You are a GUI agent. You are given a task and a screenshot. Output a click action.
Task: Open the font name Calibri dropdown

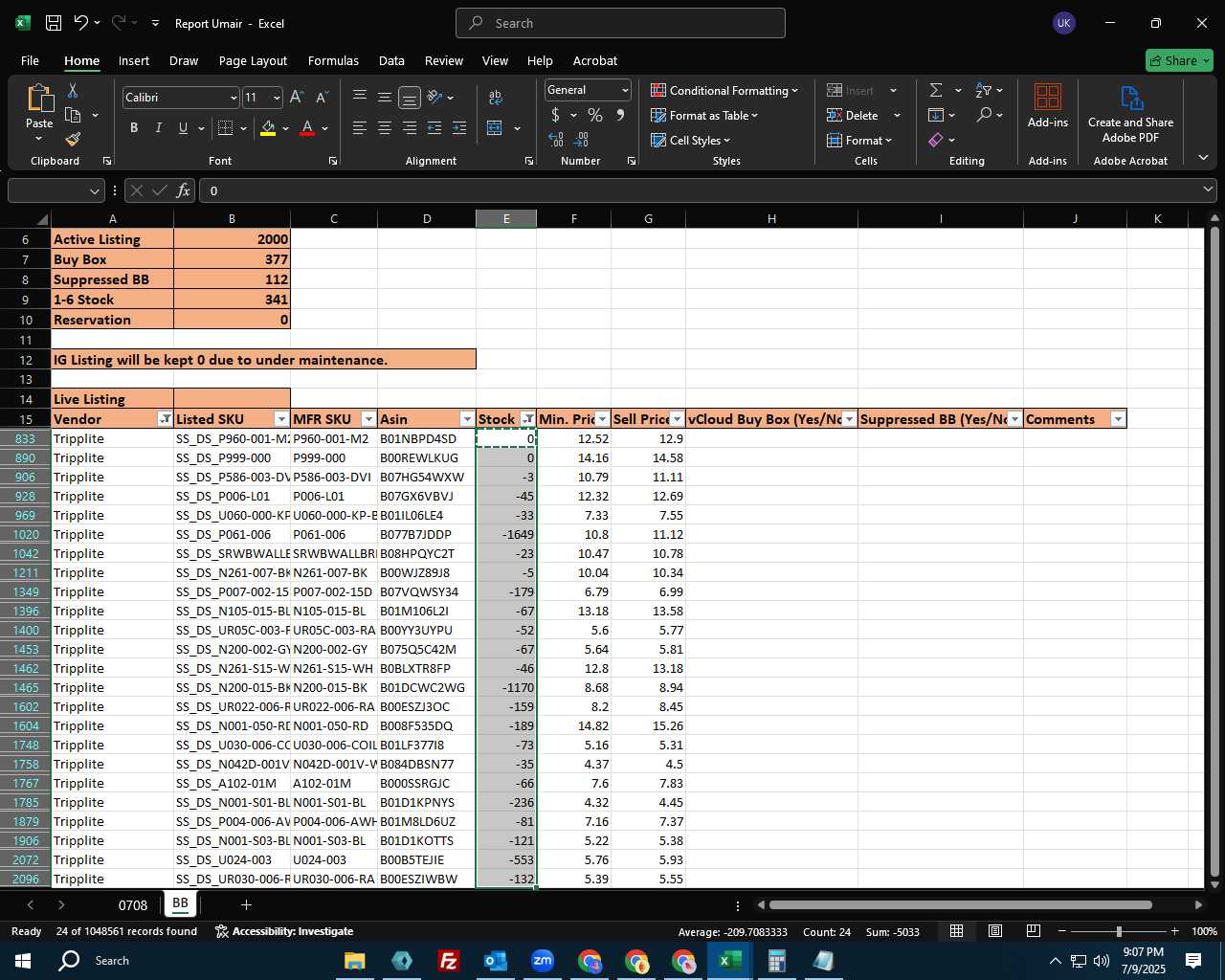[234, 98]
